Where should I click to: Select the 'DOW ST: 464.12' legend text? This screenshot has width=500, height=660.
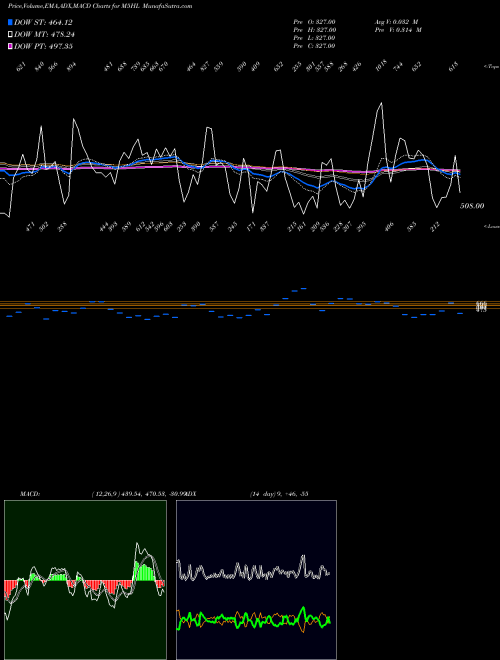point(44,22)
